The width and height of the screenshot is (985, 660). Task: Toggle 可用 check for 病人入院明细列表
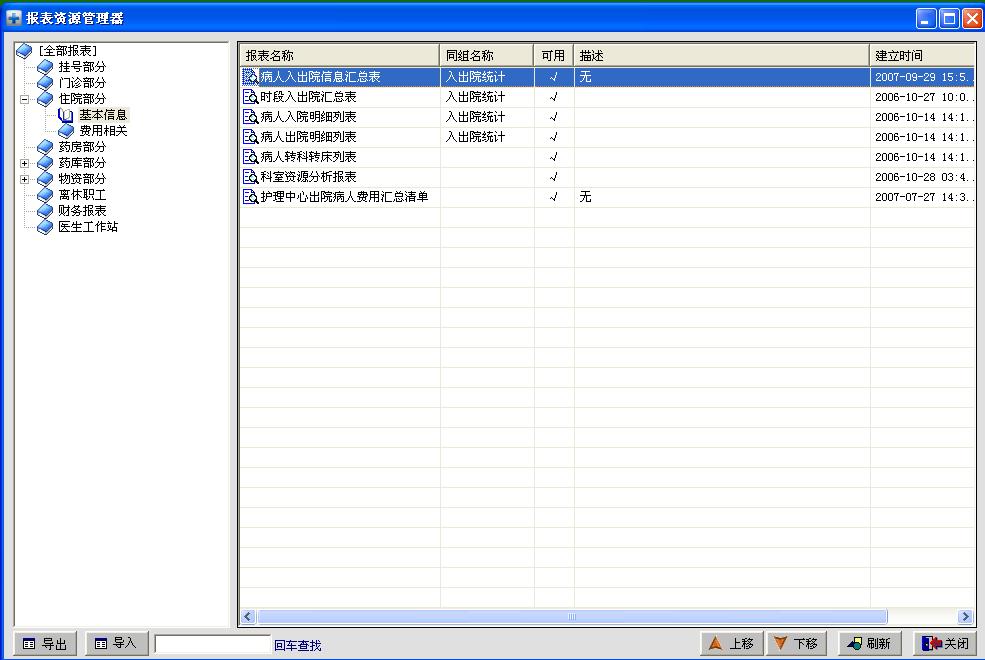[x=554, y=117]
